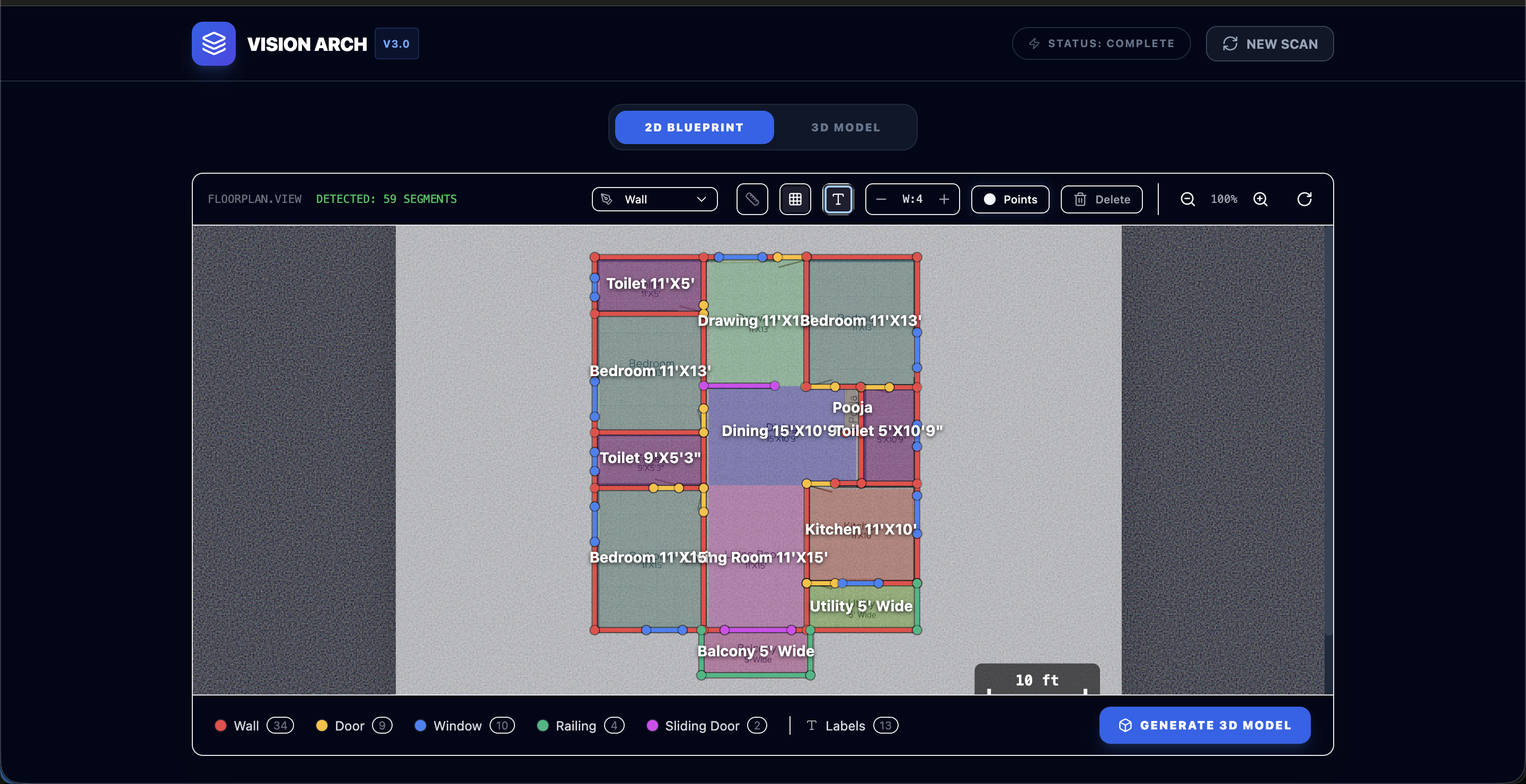The width and height of the screenshot is (1526, 784).
Task: Select the 2D Blueprint tab
Action: (x=694, y=127)
